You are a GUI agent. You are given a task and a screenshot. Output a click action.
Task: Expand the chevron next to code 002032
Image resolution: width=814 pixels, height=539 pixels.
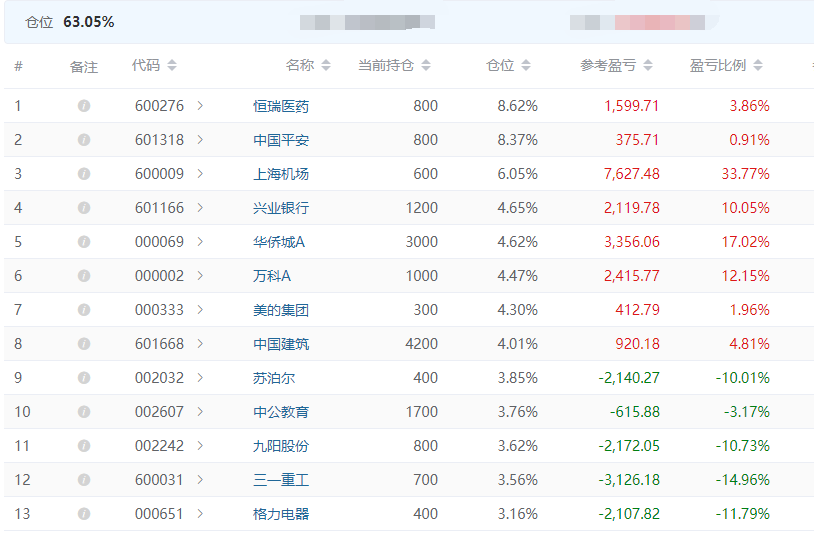coord(200,378)
